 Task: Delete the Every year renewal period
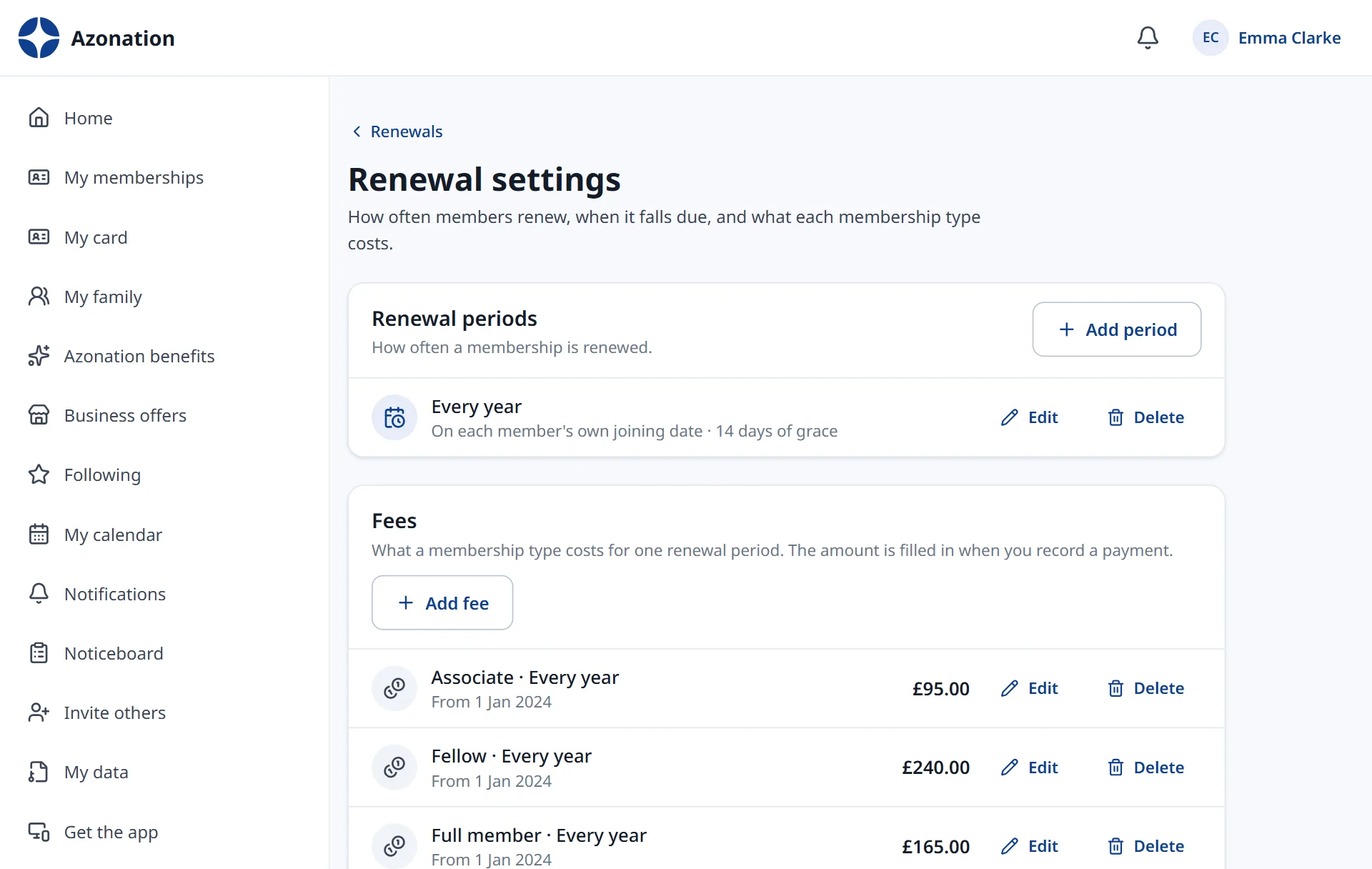tap(1145, 417)
